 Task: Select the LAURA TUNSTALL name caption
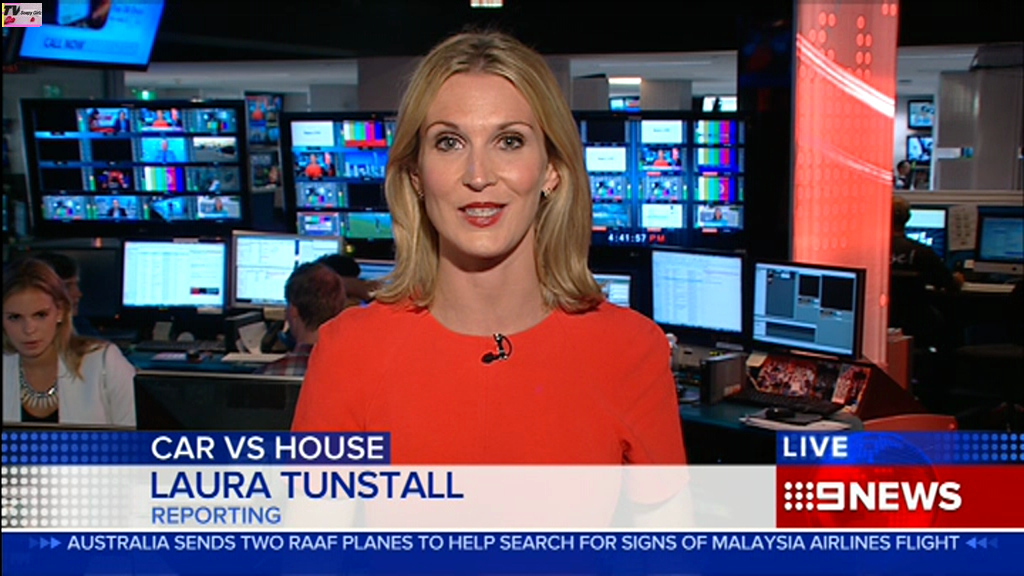tap(306, 485)
